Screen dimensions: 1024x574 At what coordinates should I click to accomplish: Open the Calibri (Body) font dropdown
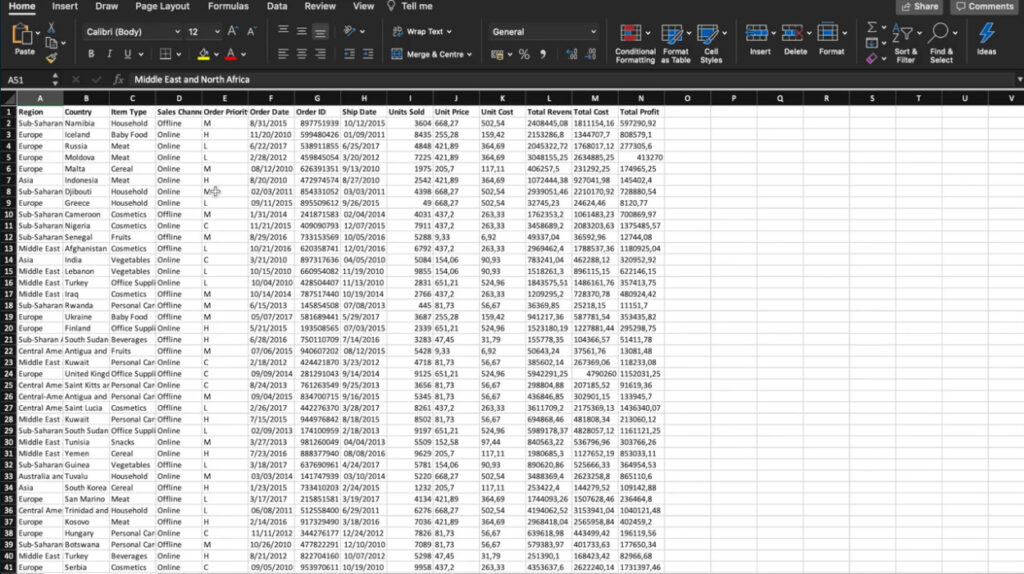pos(128,32)
